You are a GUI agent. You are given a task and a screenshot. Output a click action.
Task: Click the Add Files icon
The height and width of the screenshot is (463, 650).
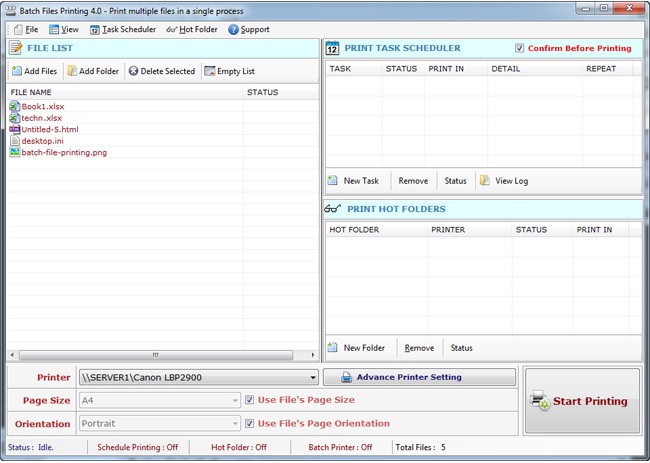tap(17, 71)
